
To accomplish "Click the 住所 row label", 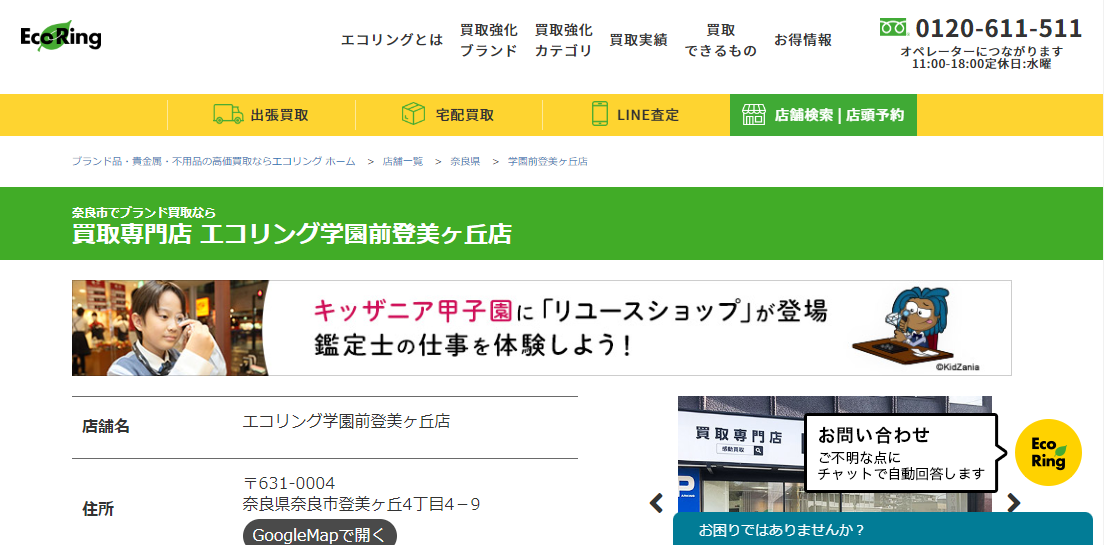I will tap(98, 508).
